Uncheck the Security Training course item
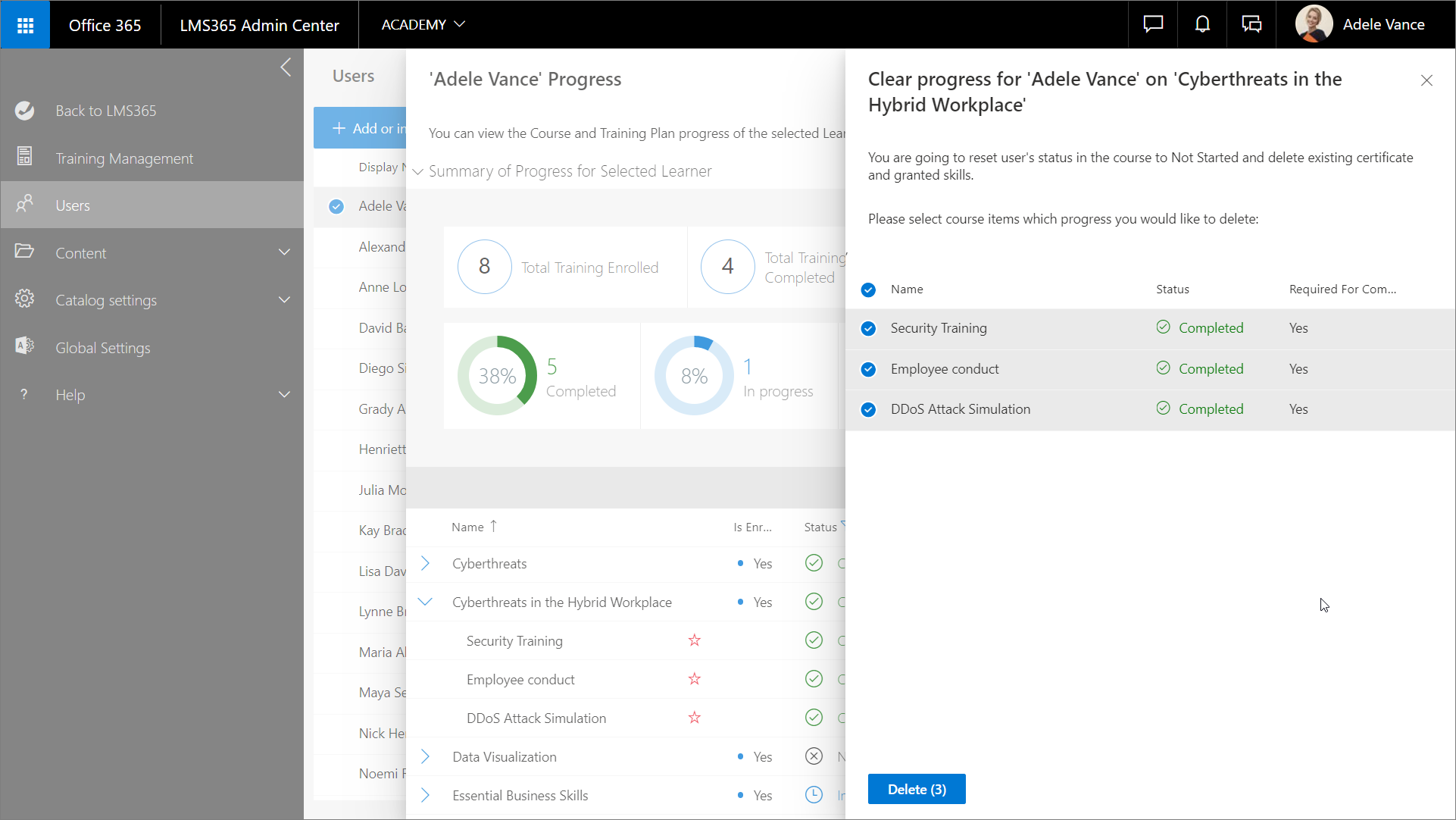This screenshot has width=1456, height=820. [x=868, y=328]
